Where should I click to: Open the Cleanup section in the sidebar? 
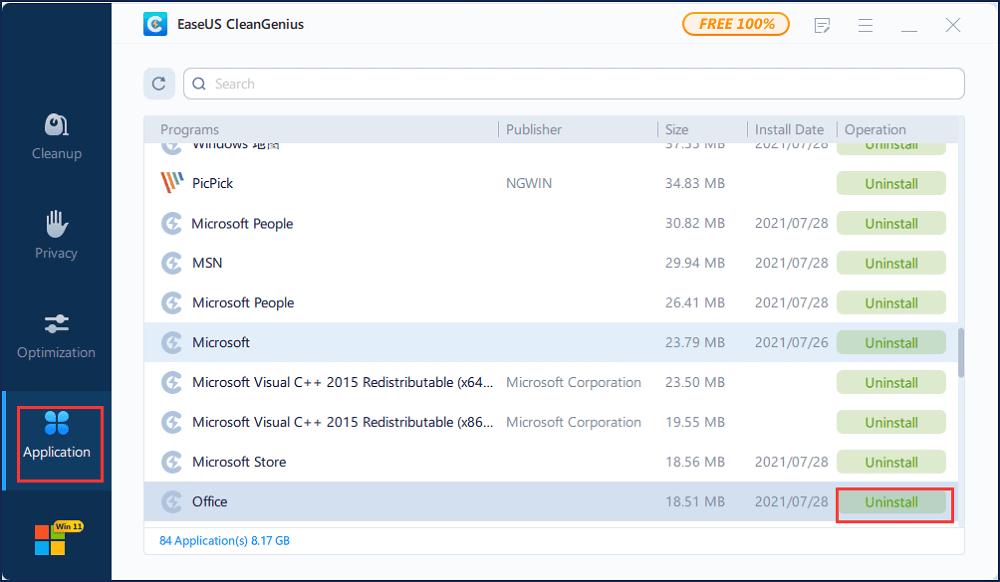tap(56, 136)
